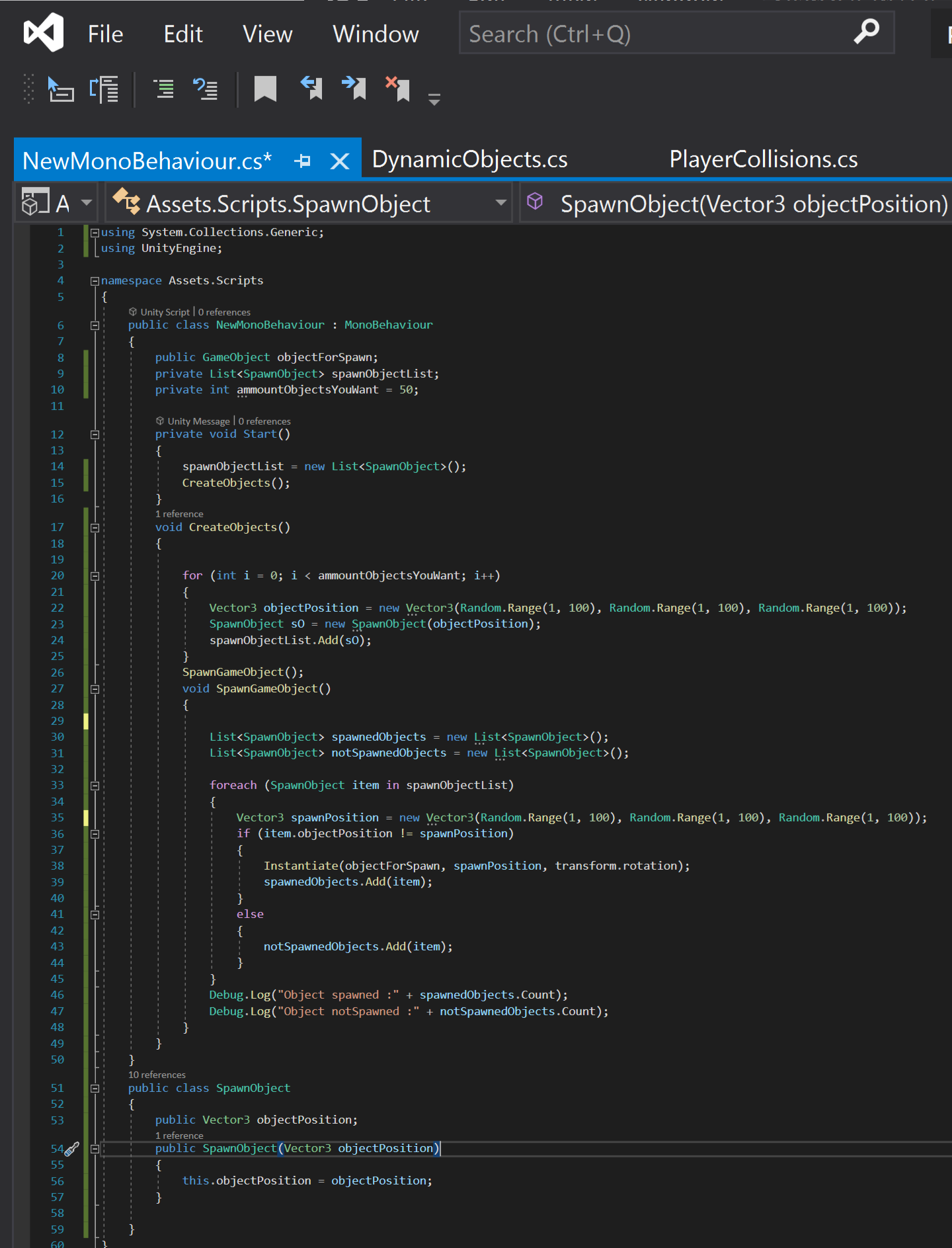Collapse the Start() method outline

[x=95, y=435]
